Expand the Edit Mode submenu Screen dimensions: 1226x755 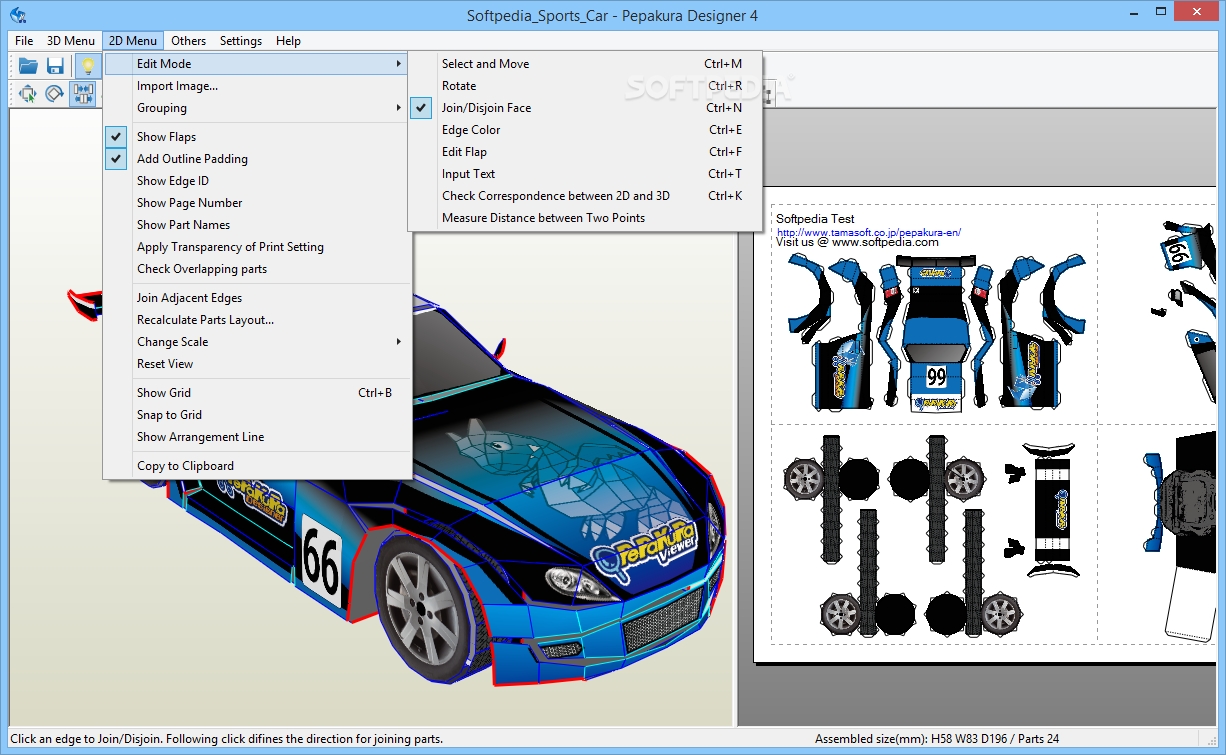(258, 64)
